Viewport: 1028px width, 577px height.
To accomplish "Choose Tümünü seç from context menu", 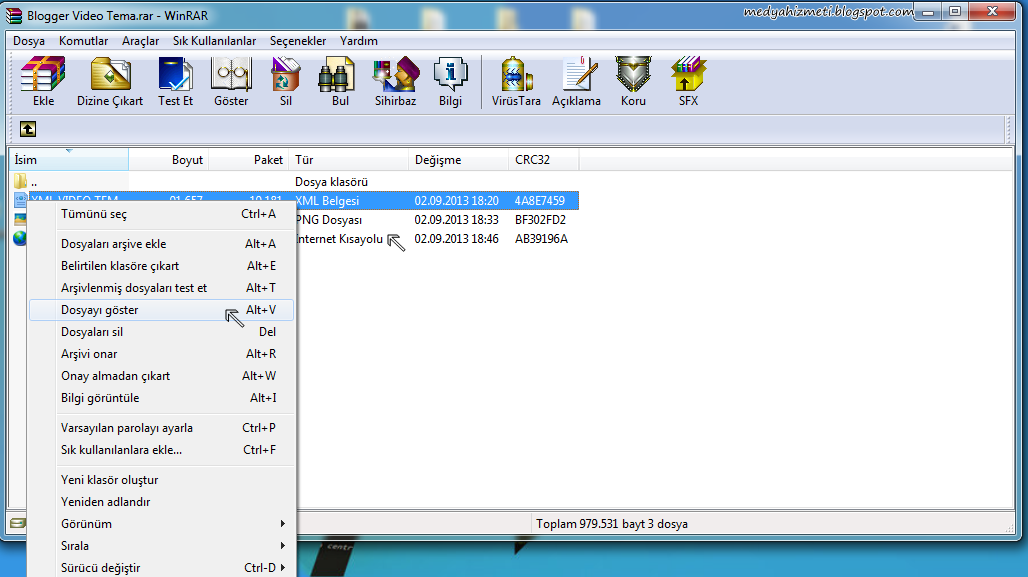I will (161, 214).
